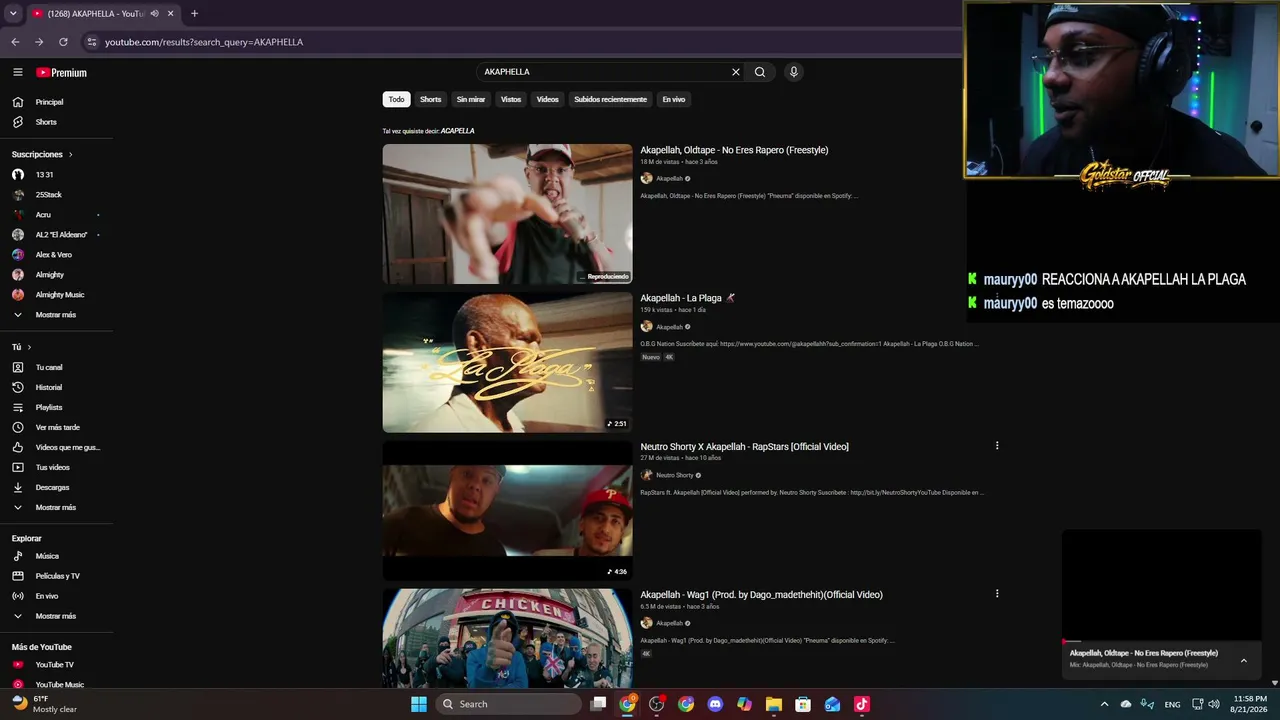Open site information icon in address bar
The height and width of the screenshot is (720, 1280).
(x=92, y=42)
